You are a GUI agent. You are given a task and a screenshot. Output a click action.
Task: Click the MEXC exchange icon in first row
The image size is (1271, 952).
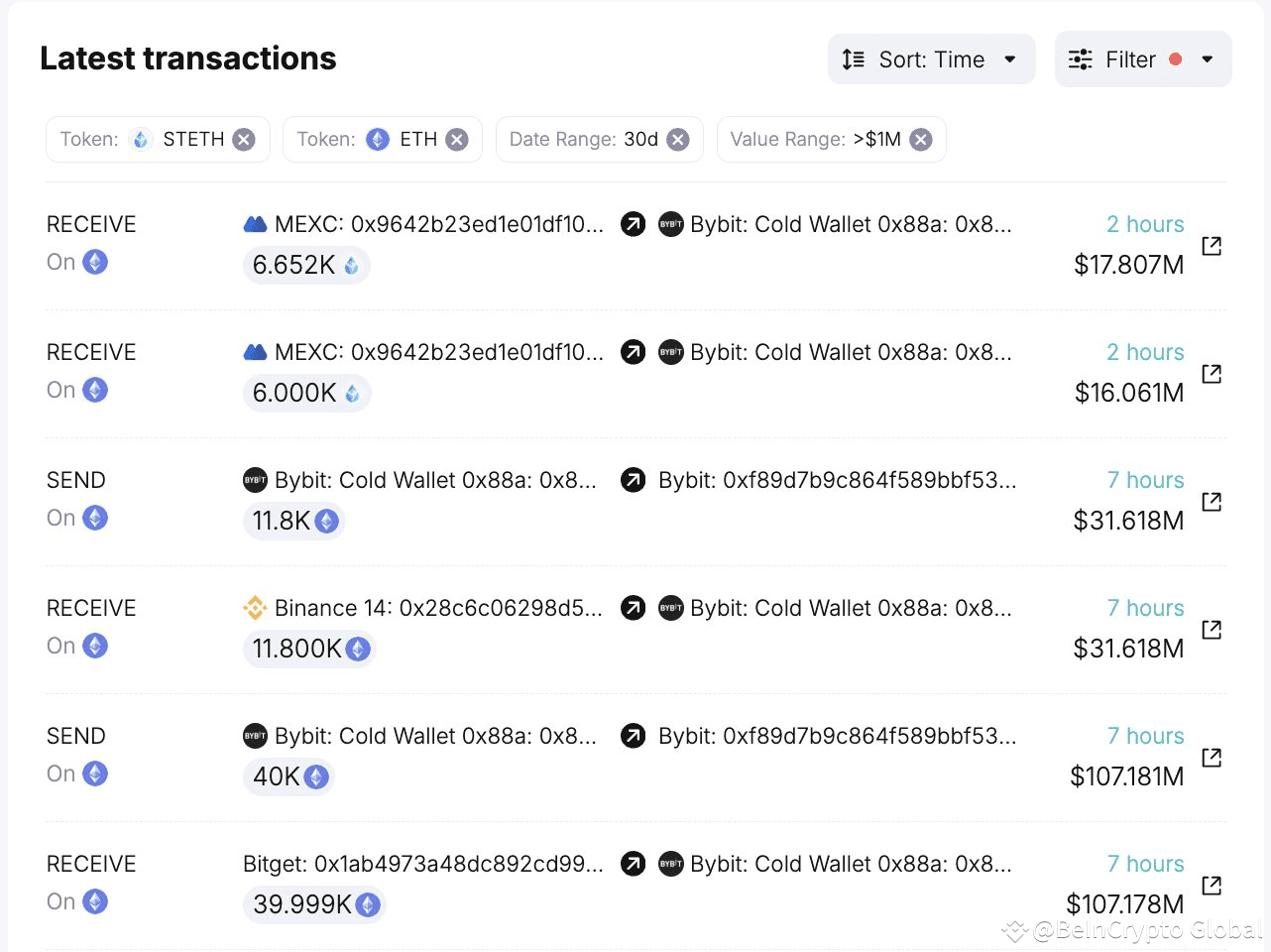pyautogui.click(x=256, y=224)
